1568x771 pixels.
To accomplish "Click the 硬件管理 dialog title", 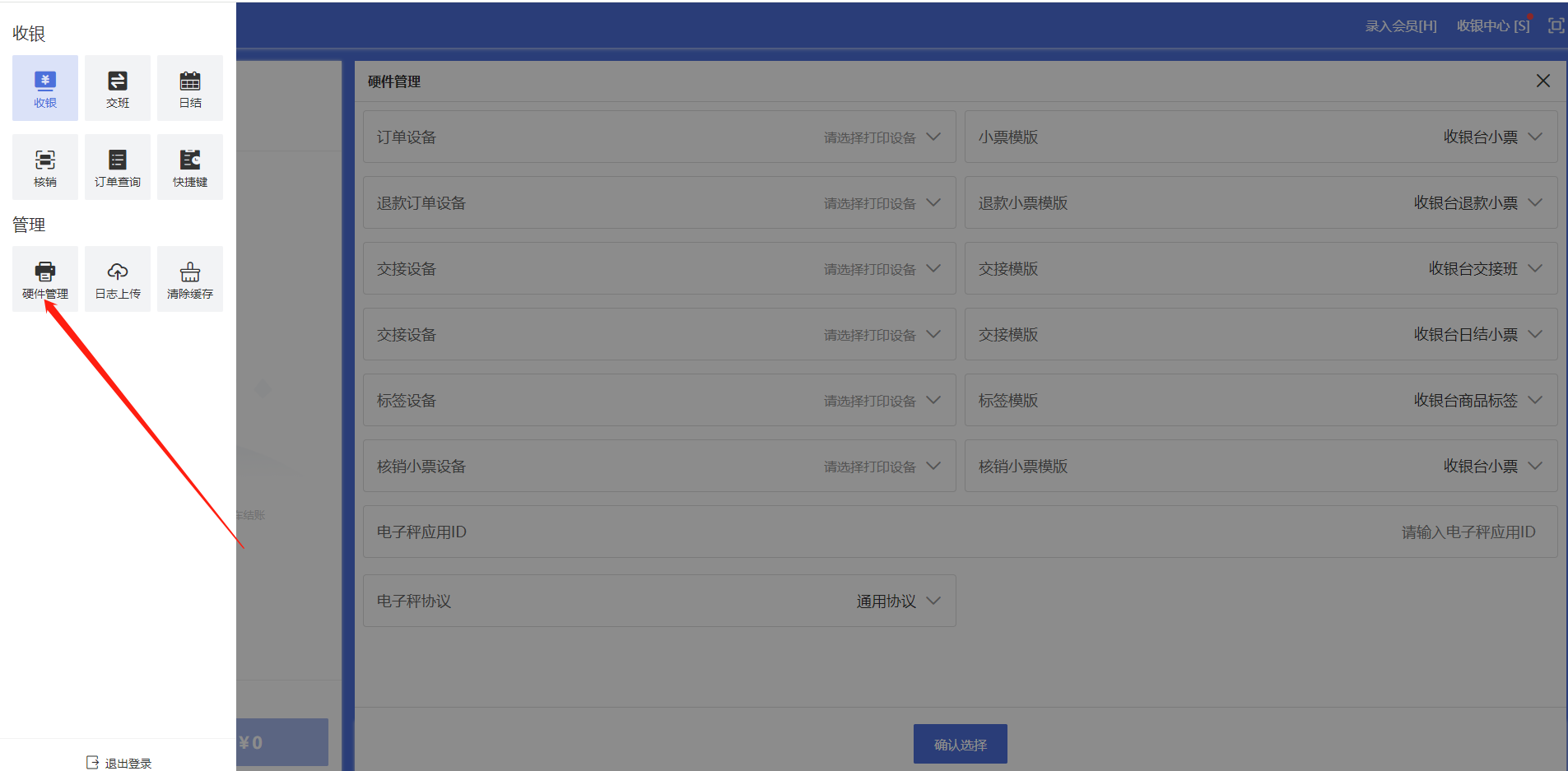I will (x=394, y=81).
